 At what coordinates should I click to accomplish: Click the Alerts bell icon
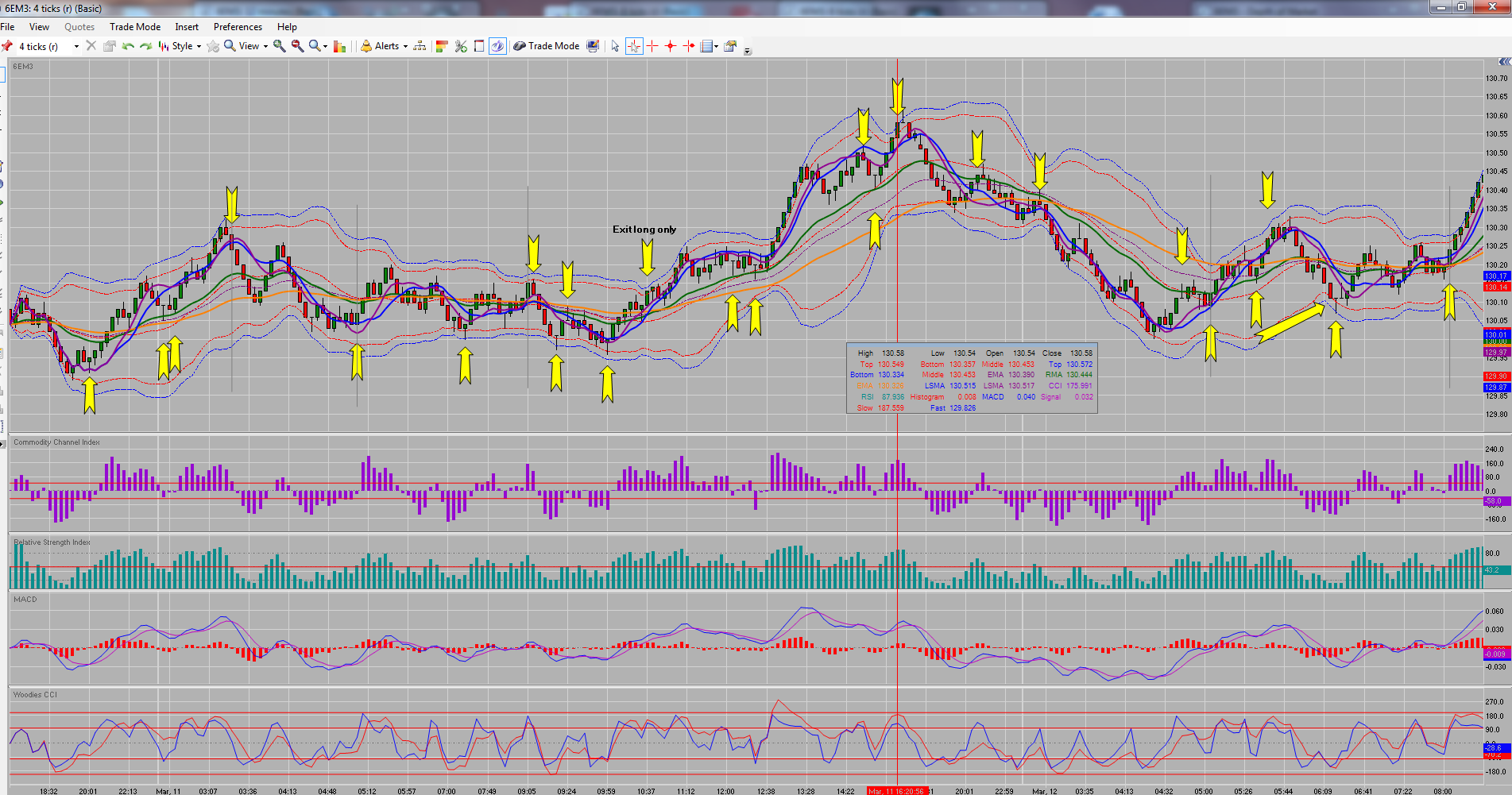click(x=366, y=46)
